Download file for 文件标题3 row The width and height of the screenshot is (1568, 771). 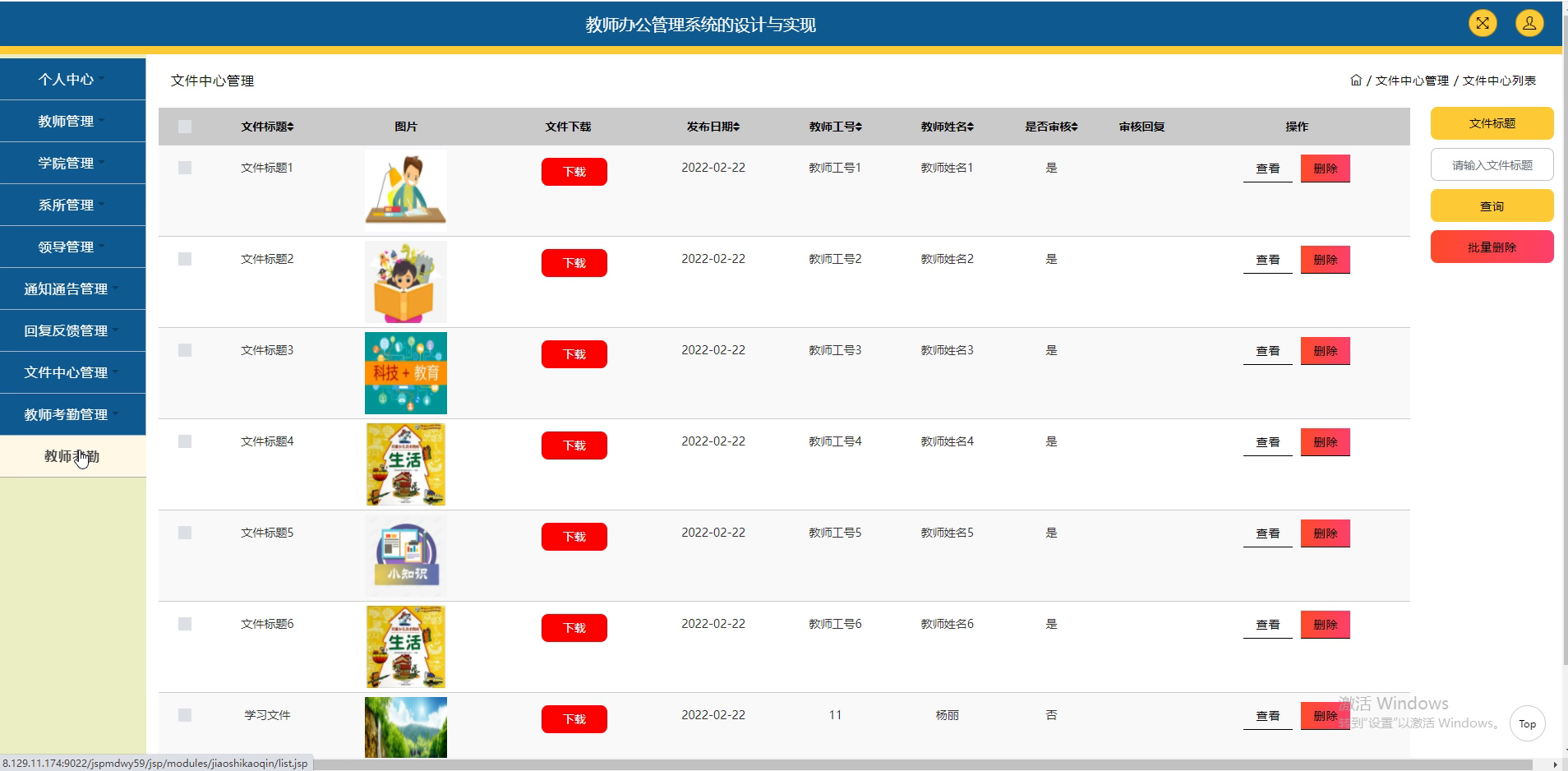[574, 354]
